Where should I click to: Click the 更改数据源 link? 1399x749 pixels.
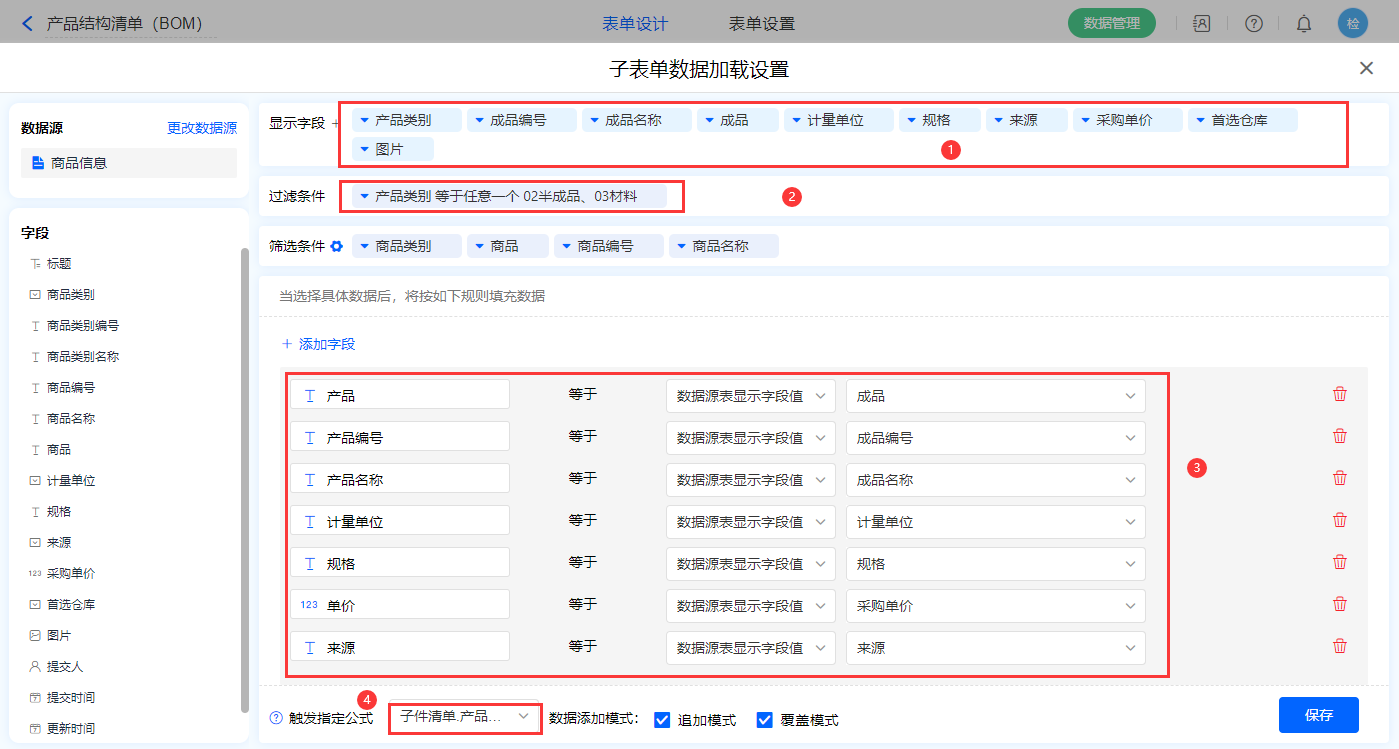click(x=202, y=128)
